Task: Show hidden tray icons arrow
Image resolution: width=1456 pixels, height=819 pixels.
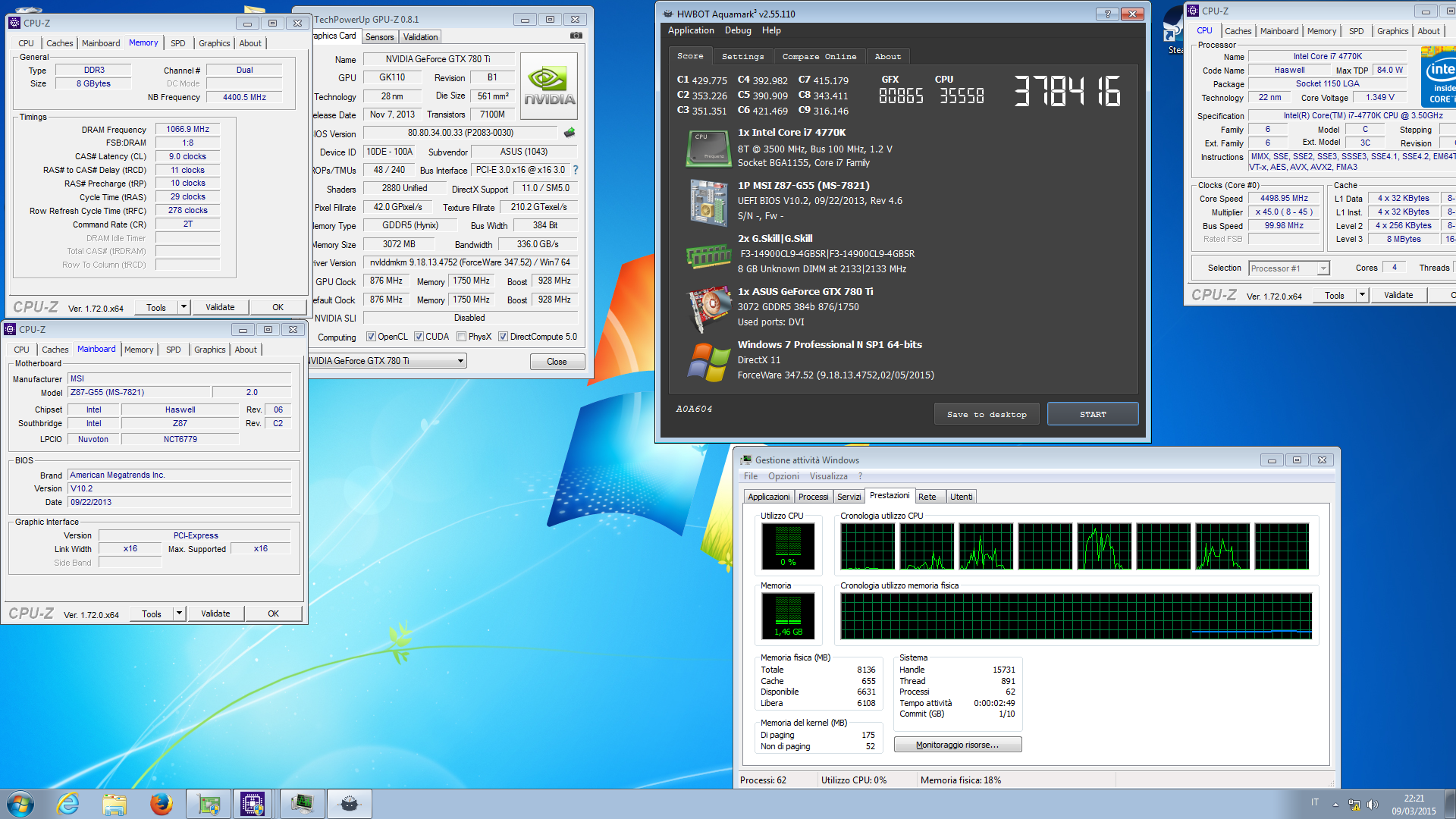Action: tap(1335, 804)
